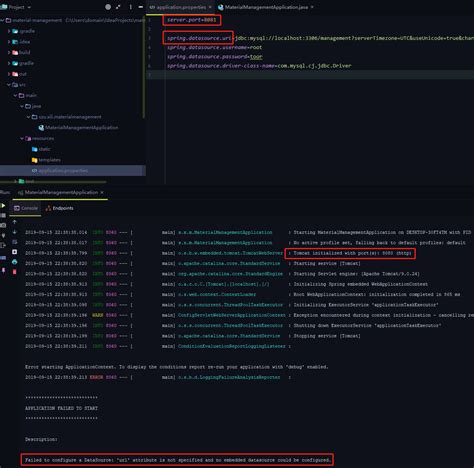474x468 pixels.
Task: Open Project panel options (vertical dots)
Action: pos(130,7)
